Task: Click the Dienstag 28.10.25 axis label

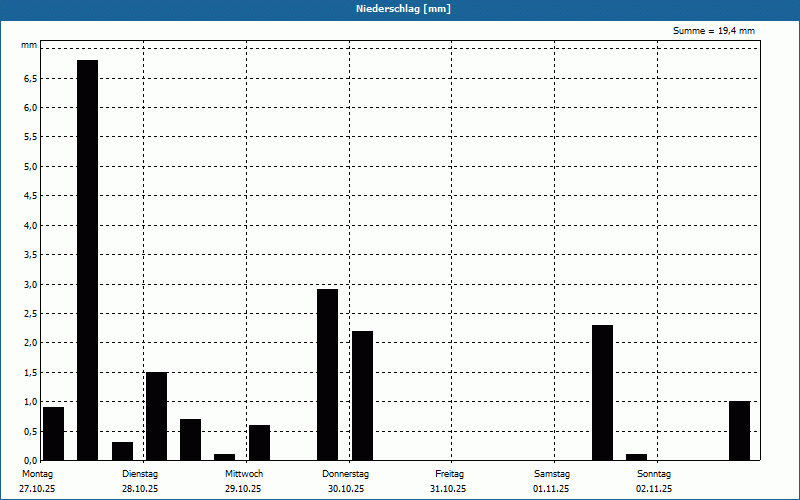Action: (x=140, y=481)
